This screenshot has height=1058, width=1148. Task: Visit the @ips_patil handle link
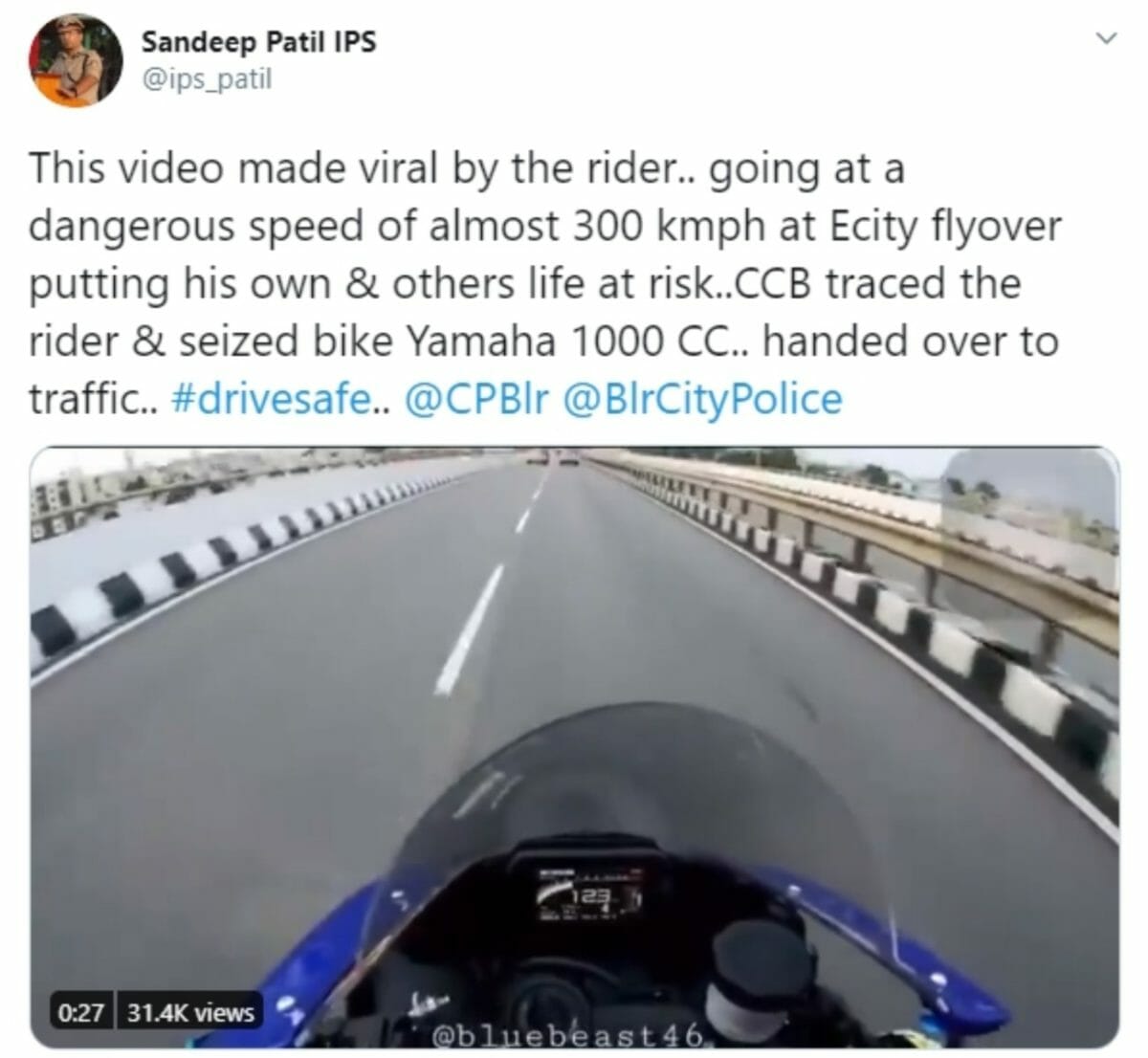(x=207, y=79)
